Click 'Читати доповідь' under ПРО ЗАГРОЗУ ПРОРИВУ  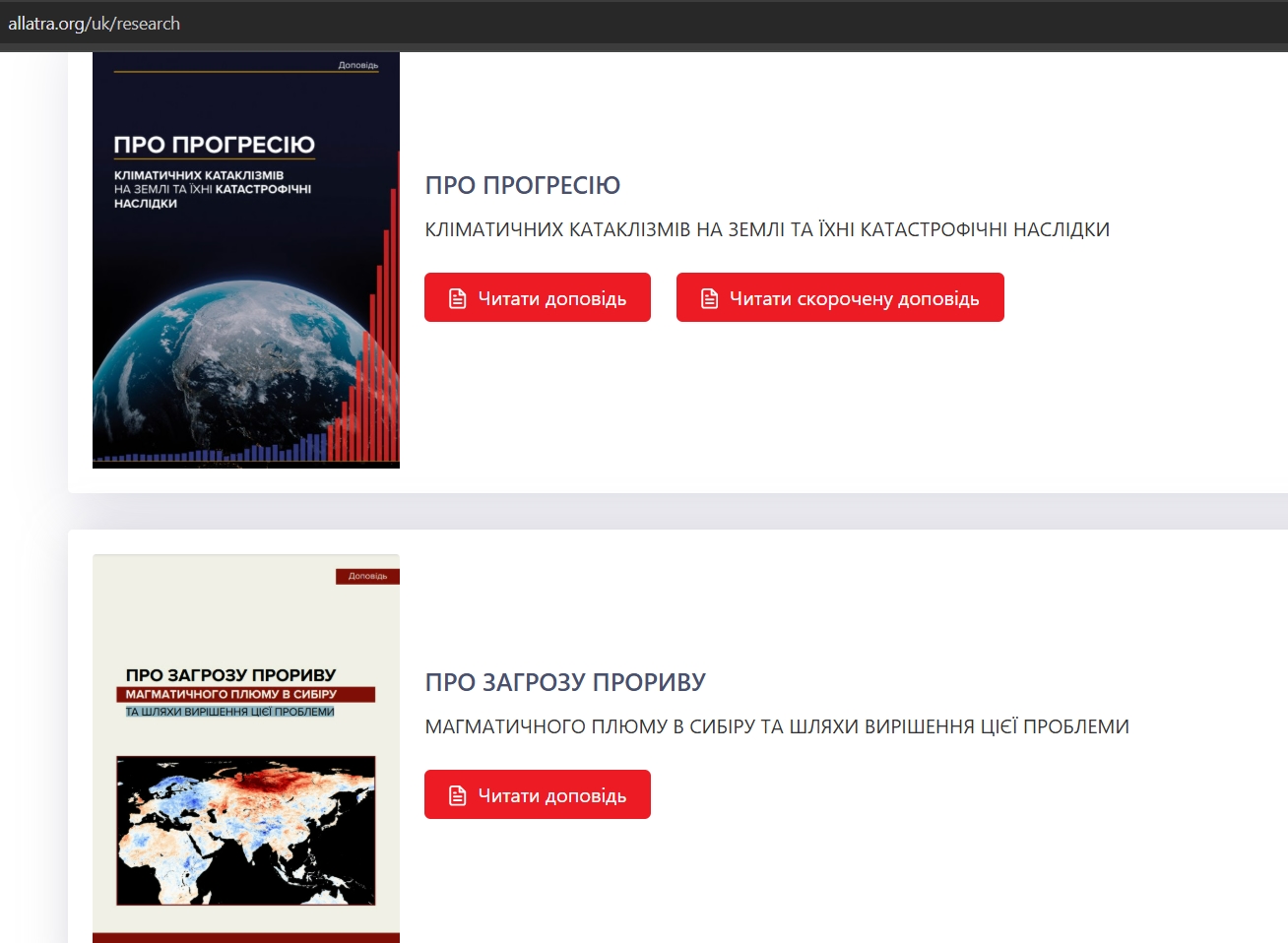point(538,794)
